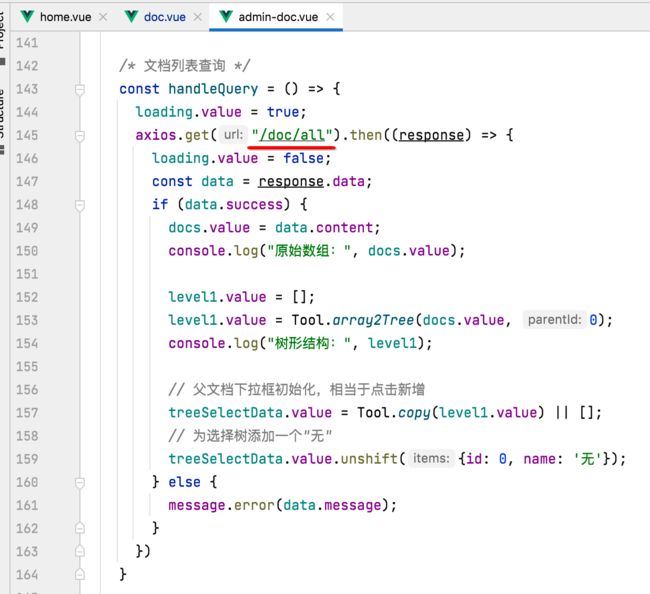The width and height of the screenshot is (650, 594).
Task: Click fold end marker at line 163
Action: click(x=80, y=551)
